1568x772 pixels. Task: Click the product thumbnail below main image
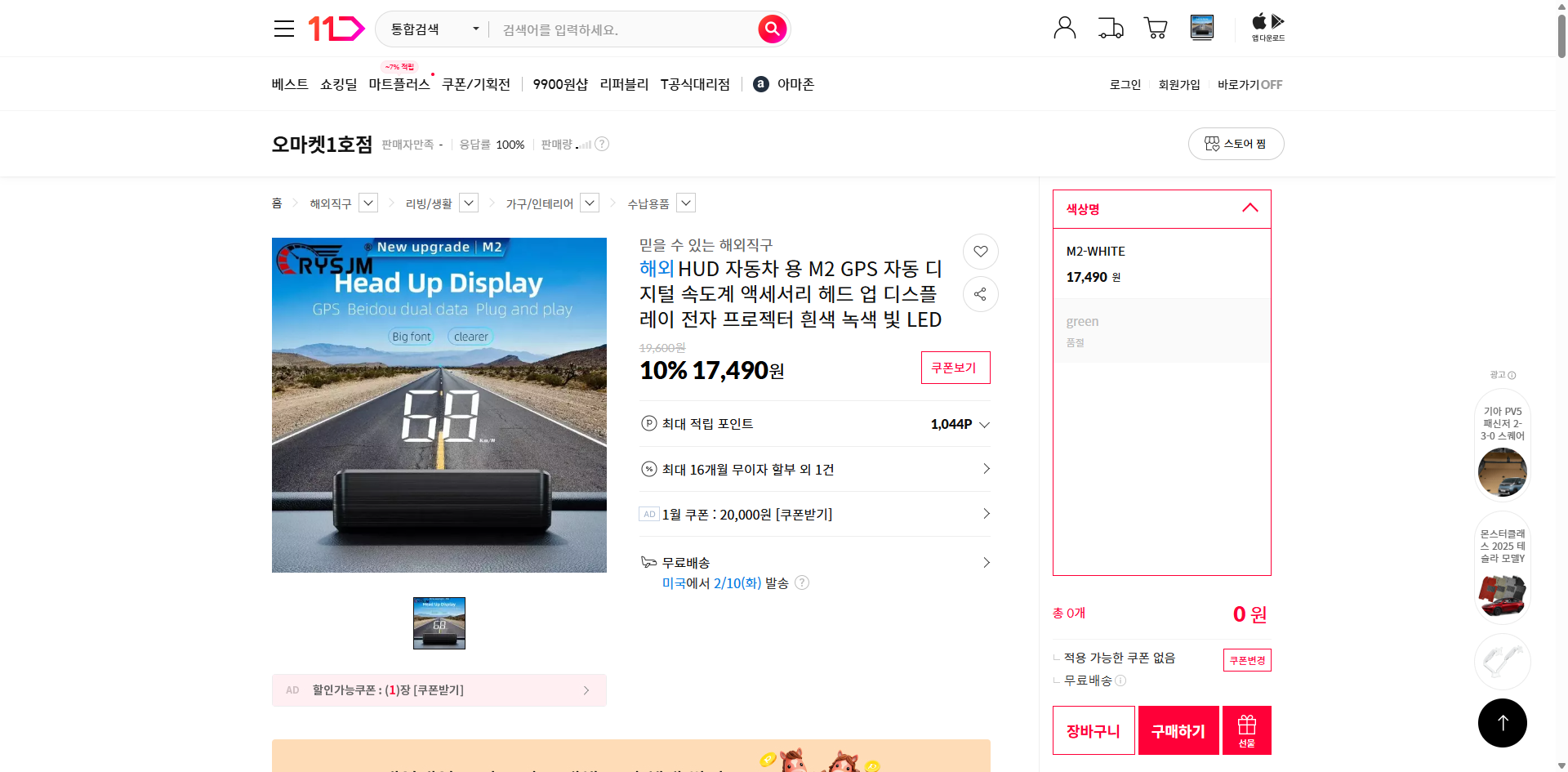[x=439, y=623]
